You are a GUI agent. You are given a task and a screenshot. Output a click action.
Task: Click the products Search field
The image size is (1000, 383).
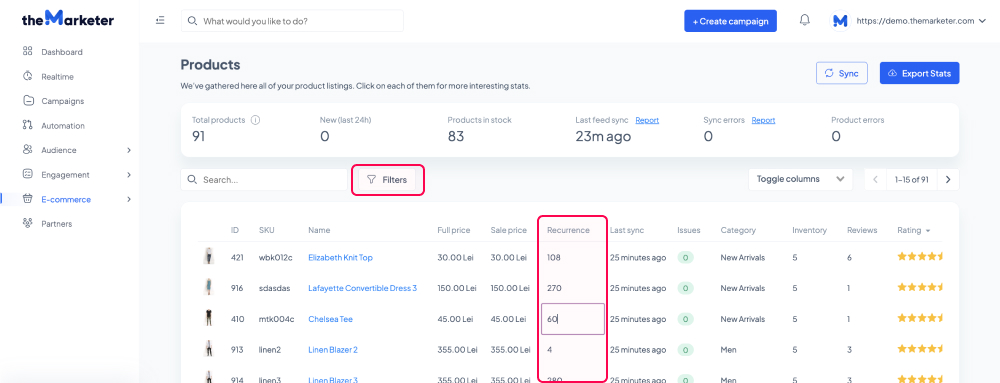point(264,180)
